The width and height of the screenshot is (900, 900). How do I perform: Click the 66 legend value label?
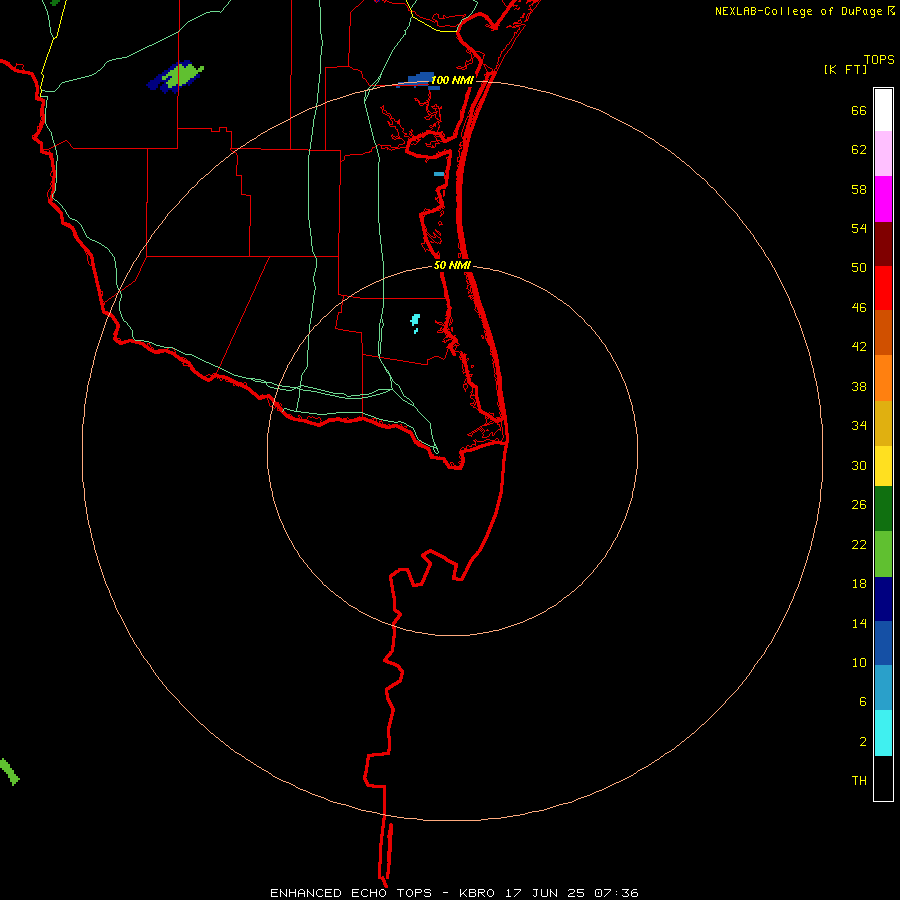[859, 110]
